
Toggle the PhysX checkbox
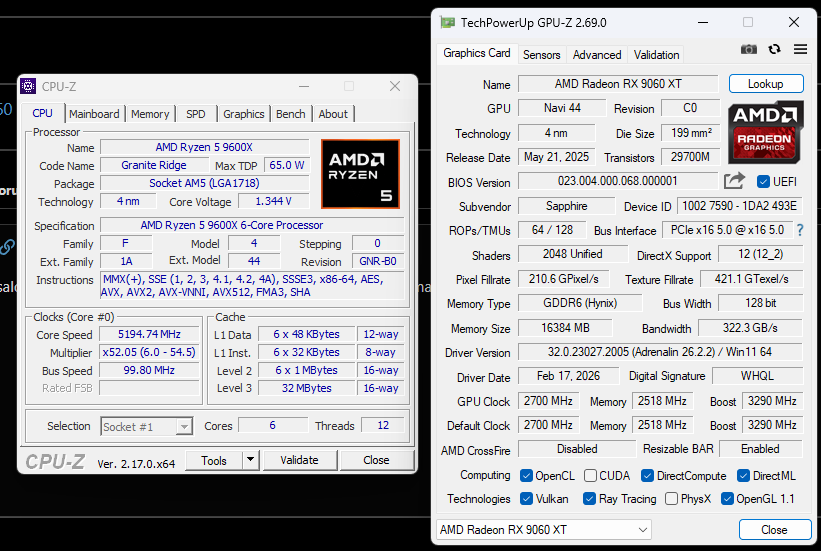(x=671, y=499)
